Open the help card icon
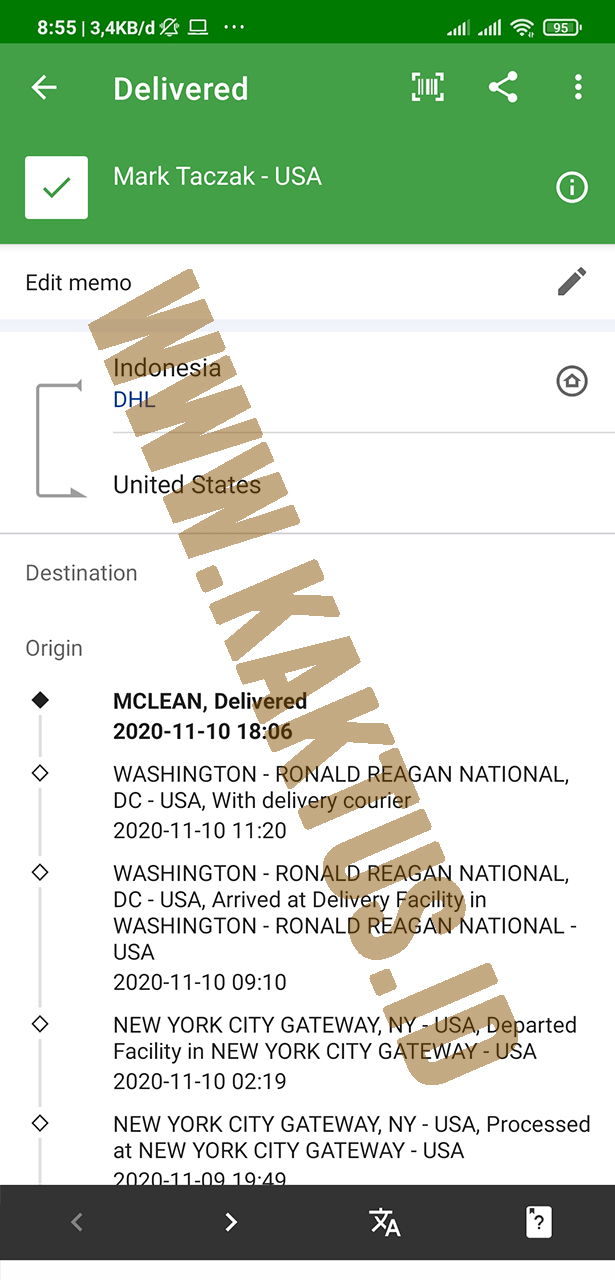The image size is (615, 1280). coord(539,1222)
